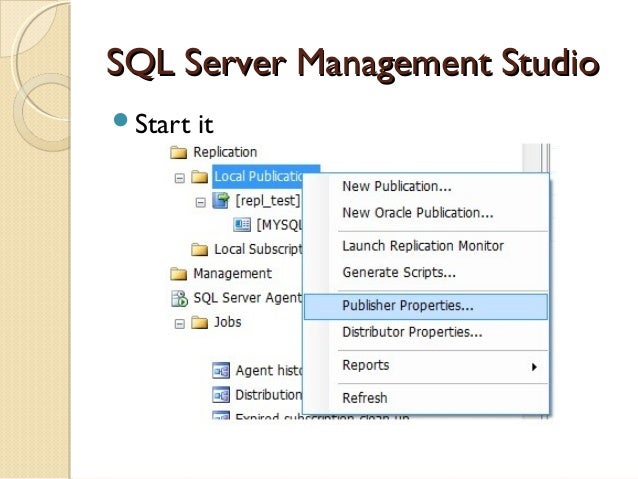Select the Jobs tree label
This screenshot has height=479, width=638.
coord(227,322)
